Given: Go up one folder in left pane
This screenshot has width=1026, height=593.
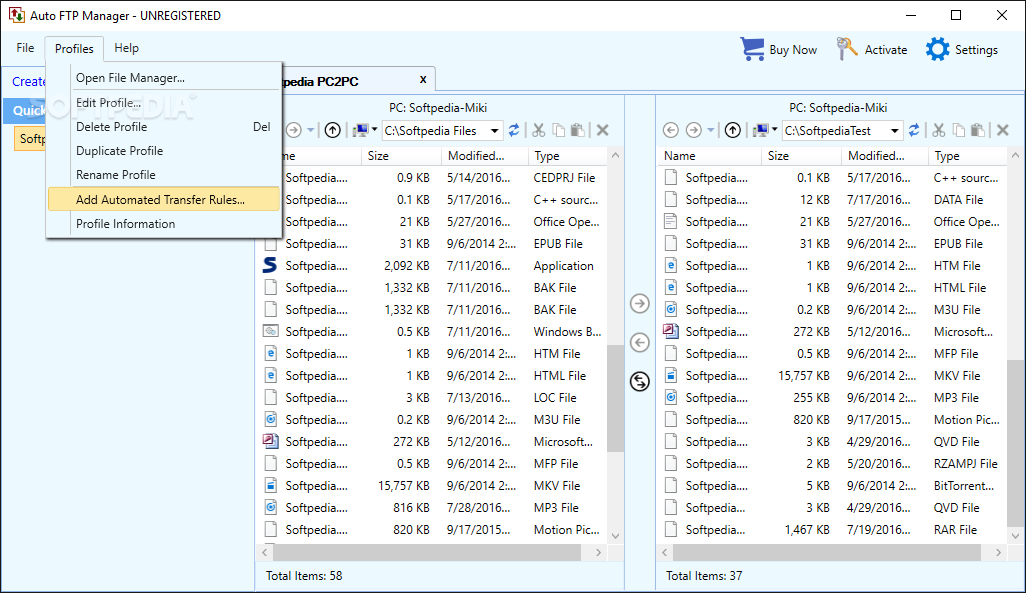Looking at the screenshot, I should point(332,130).
